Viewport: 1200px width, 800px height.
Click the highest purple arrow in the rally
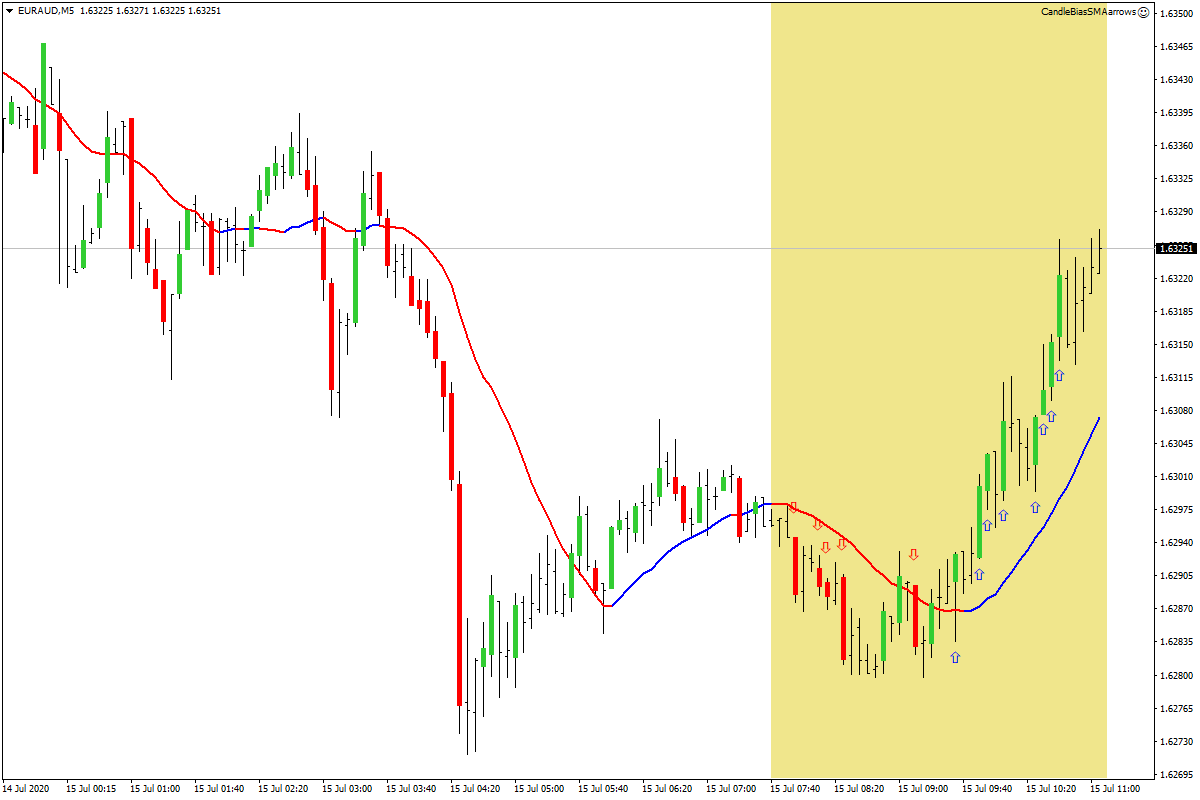1060,374
